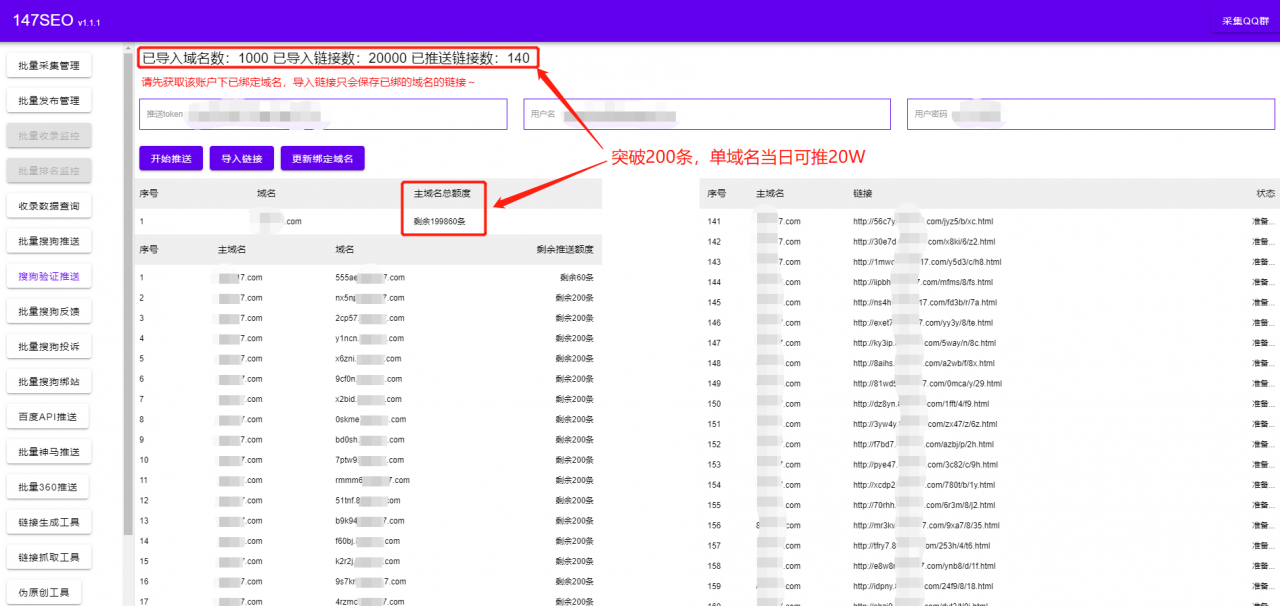This screenshot has height=606, width=1280.
Task: Select the 链接生成工具 entry
Action: pos(48,521)
